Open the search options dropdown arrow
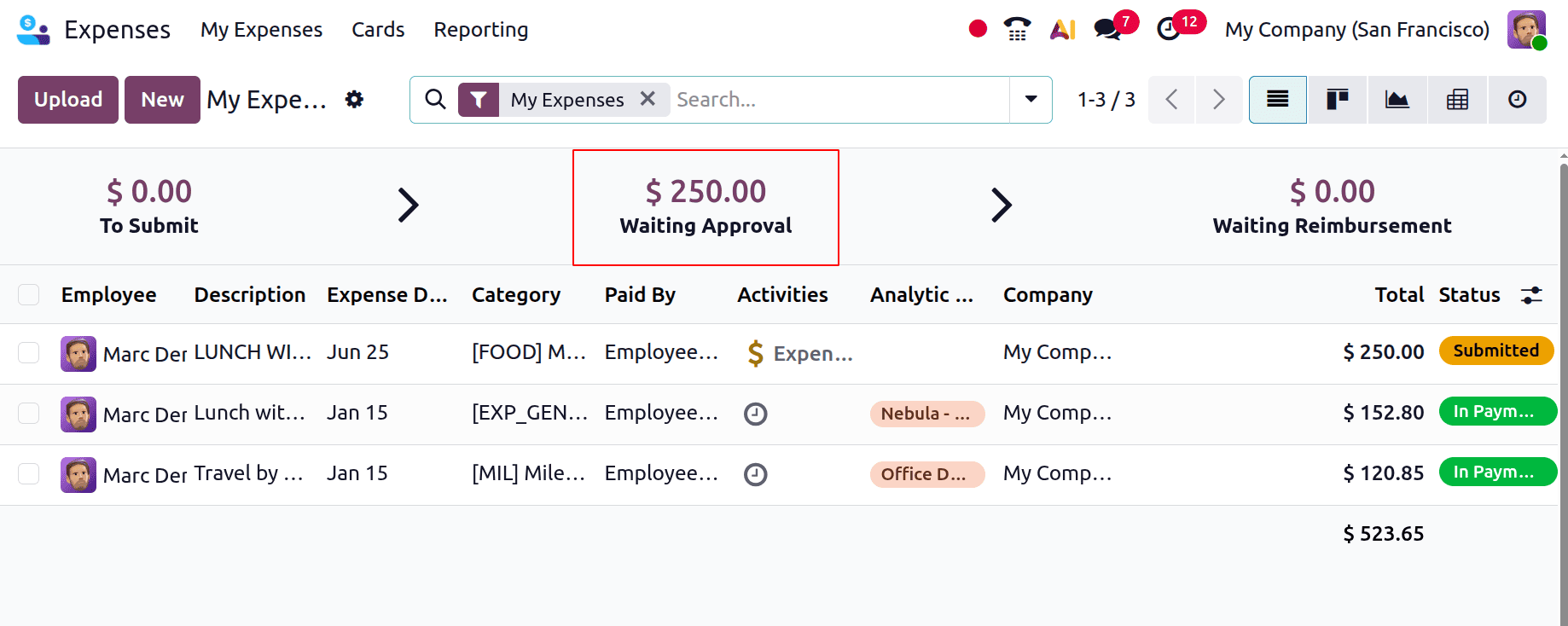Image resolution: width=1568 pixels, height=626 pixels. click(1031, 100)
